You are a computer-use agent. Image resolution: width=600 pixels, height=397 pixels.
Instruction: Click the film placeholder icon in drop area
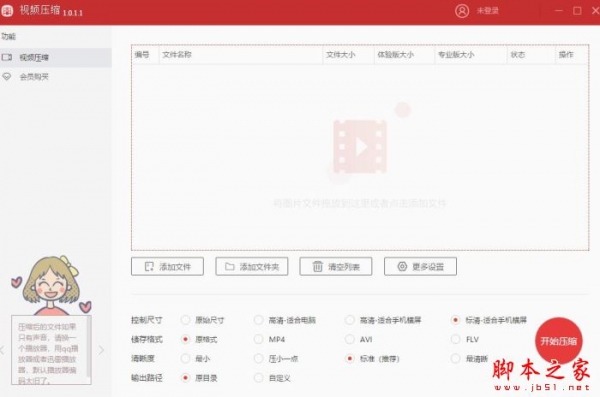360,147
